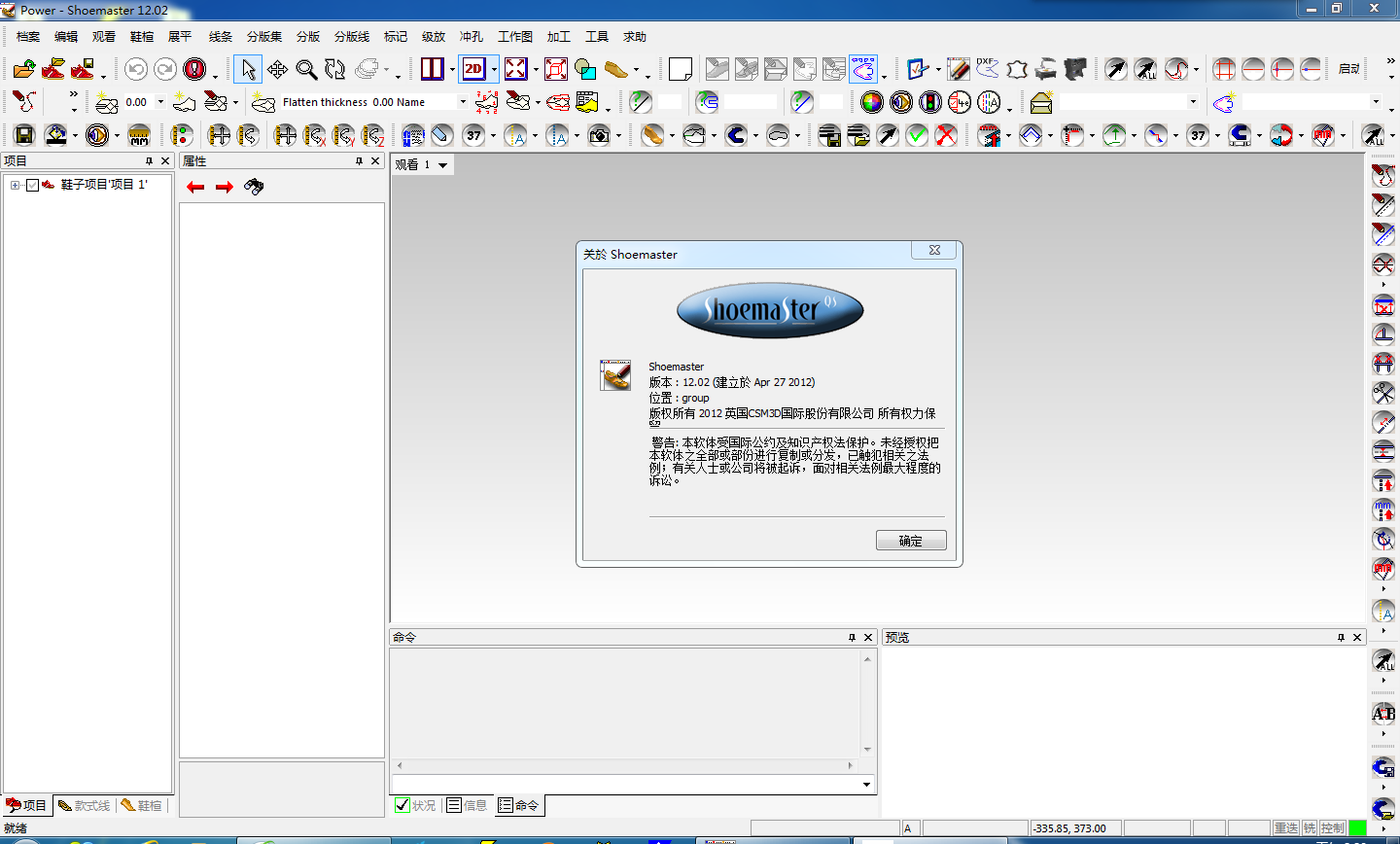Select the magnifying glass zoom tool
Viewport: 1400px width, 844px height.
pyautogui.click(x=306, y=69)
